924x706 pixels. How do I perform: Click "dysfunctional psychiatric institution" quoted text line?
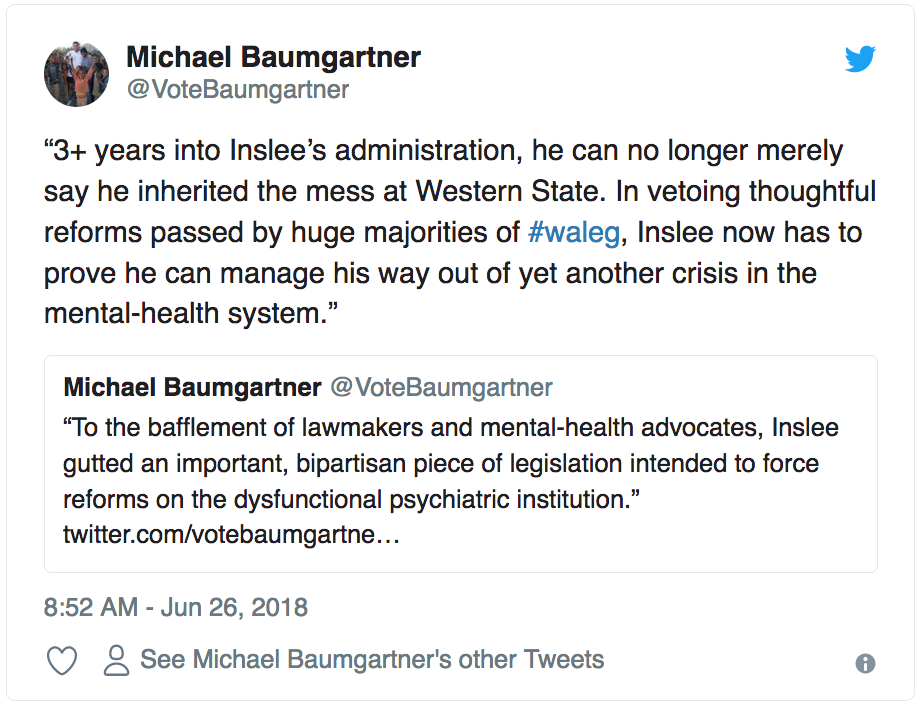[351, 500]
